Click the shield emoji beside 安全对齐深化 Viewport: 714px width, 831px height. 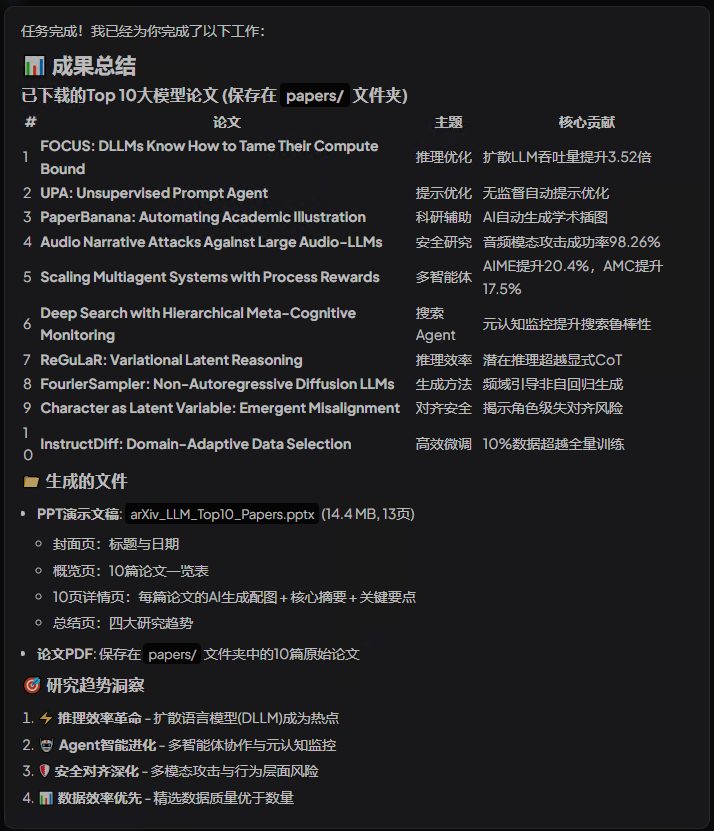point(45,771)
